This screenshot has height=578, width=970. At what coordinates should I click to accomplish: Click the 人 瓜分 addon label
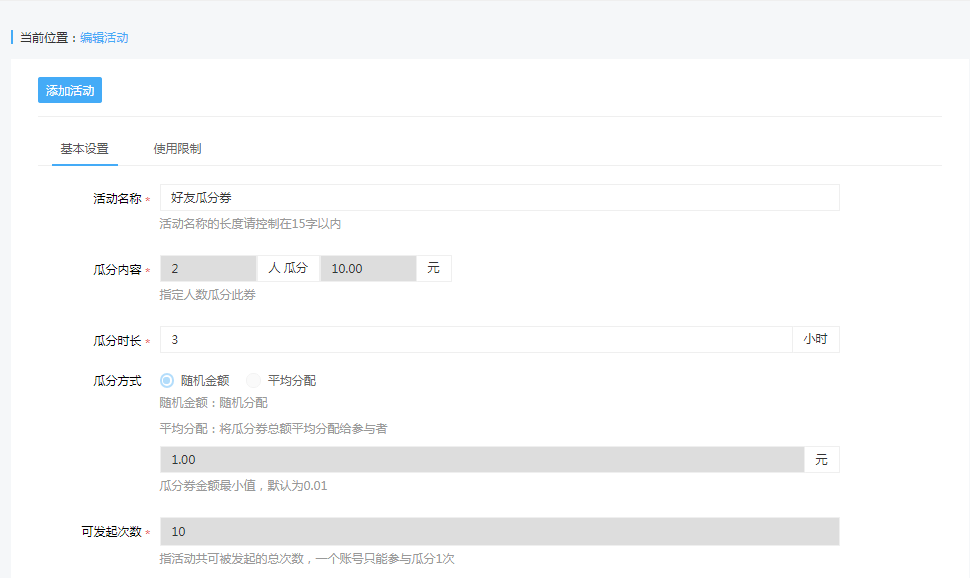[288, 269]
